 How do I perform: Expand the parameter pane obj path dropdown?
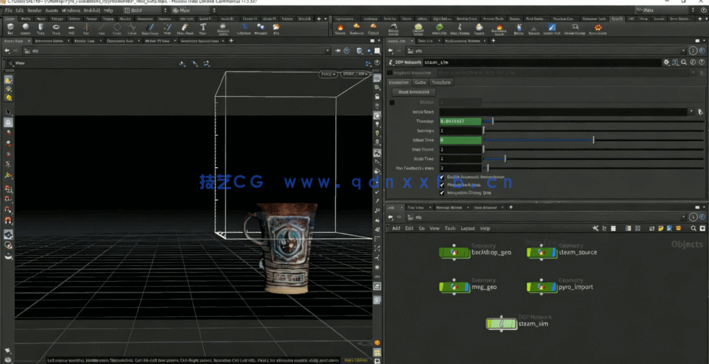(683, 51)
